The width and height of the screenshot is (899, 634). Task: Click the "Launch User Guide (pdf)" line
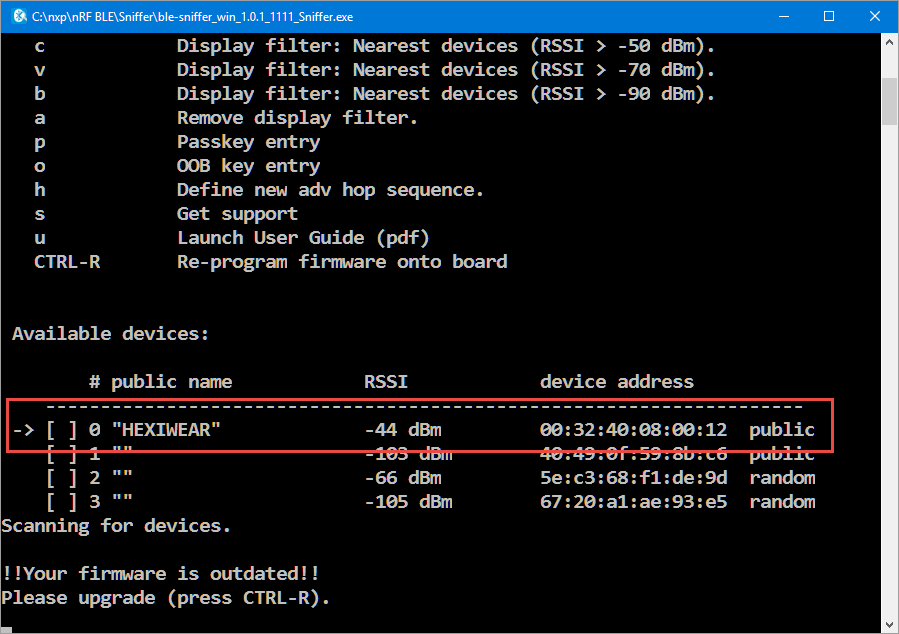303,238
